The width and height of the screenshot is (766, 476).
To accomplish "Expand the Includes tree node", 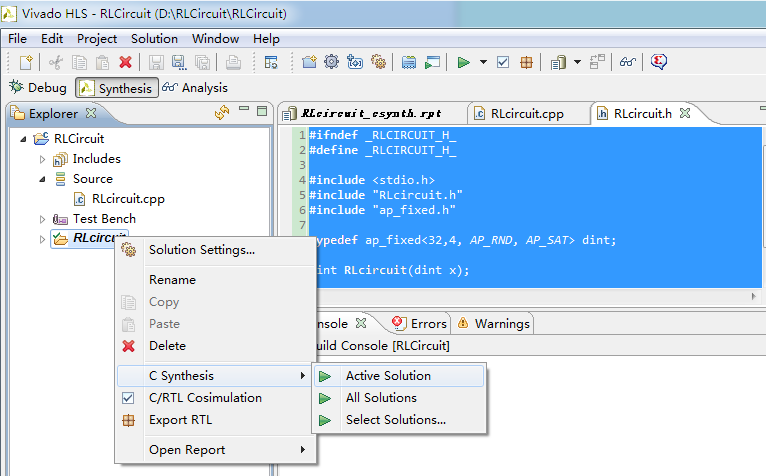I will pyautogui.click(x=42, y=159).
